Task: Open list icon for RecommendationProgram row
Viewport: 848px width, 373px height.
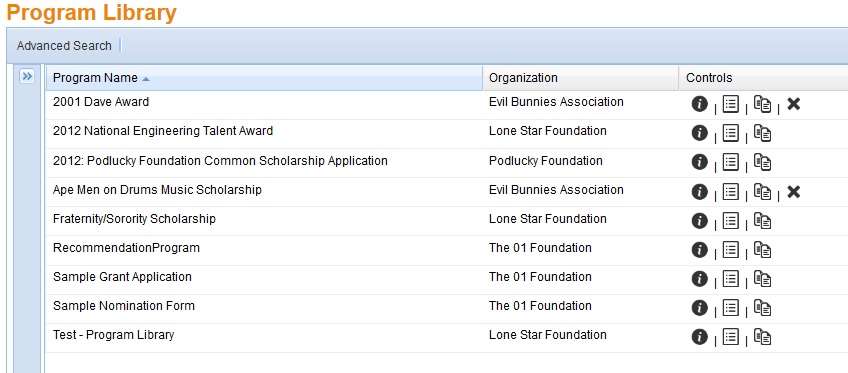Action: pyautogui.click(x=731, y=250)
